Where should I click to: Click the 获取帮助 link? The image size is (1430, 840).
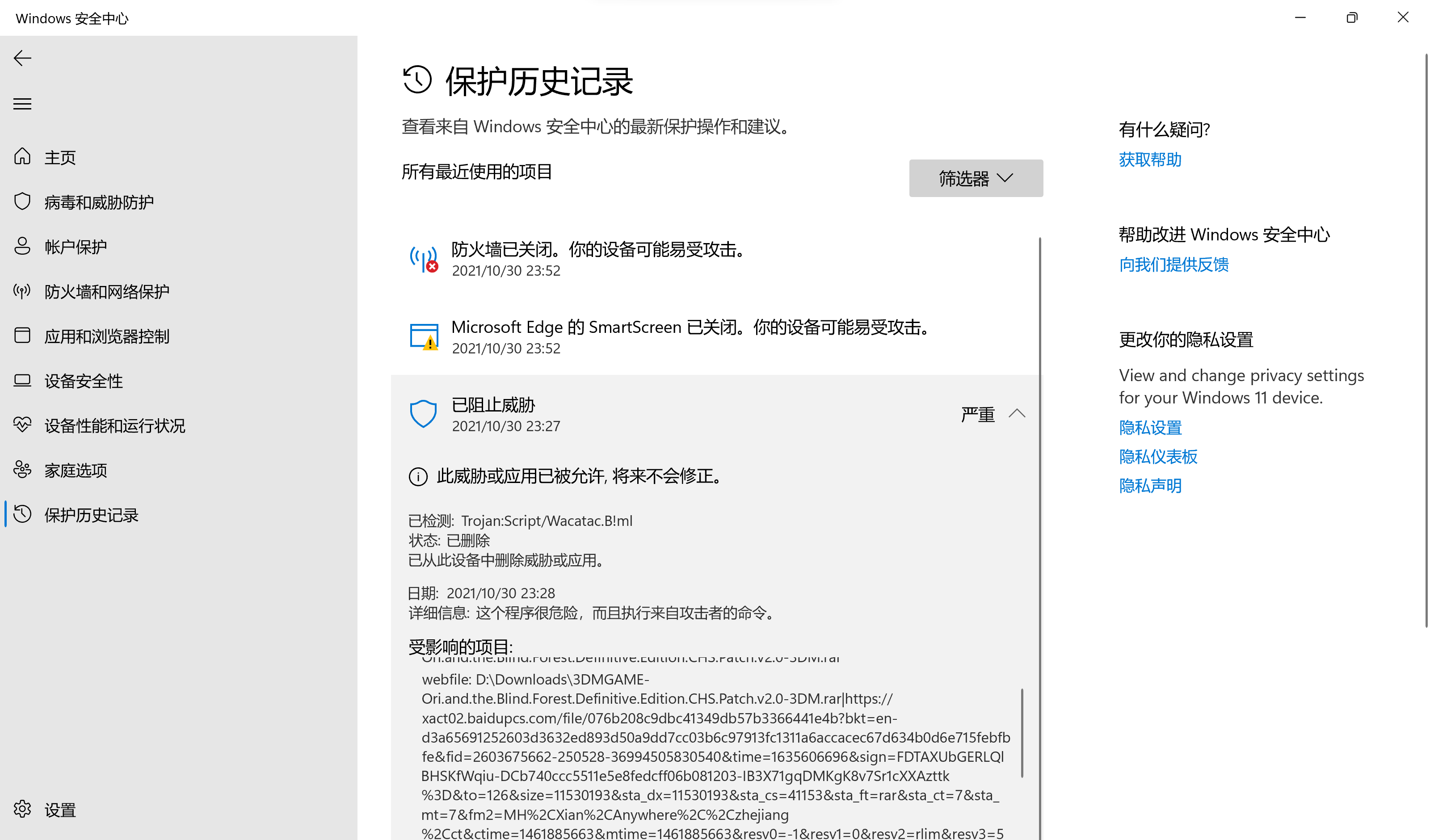(1150, 160)
